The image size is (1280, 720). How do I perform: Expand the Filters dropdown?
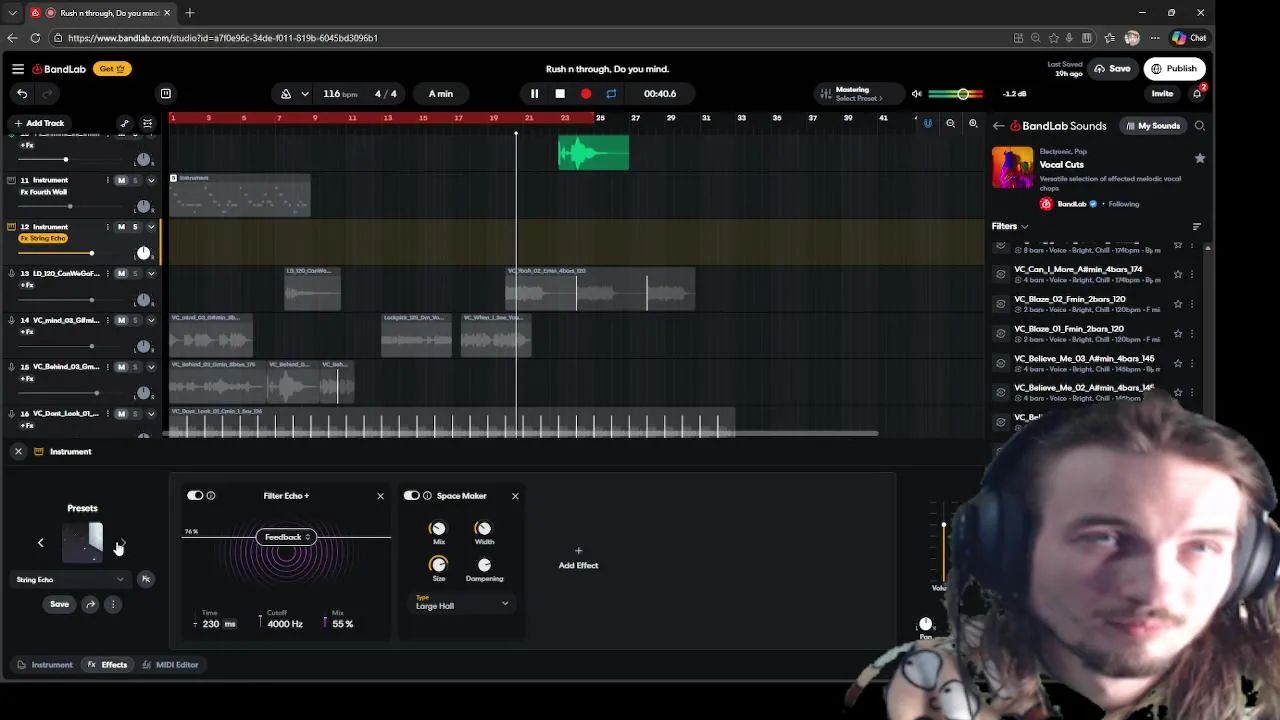click(1010, 227)
